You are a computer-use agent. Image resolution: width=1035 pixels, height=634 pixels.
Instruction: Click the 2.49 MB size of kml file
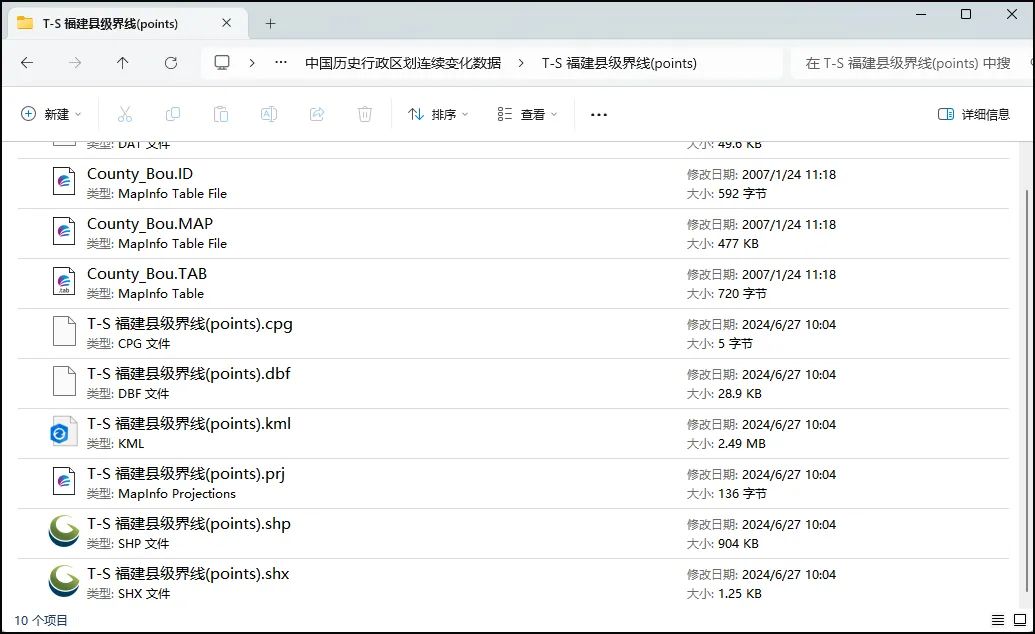coord(741,444)
